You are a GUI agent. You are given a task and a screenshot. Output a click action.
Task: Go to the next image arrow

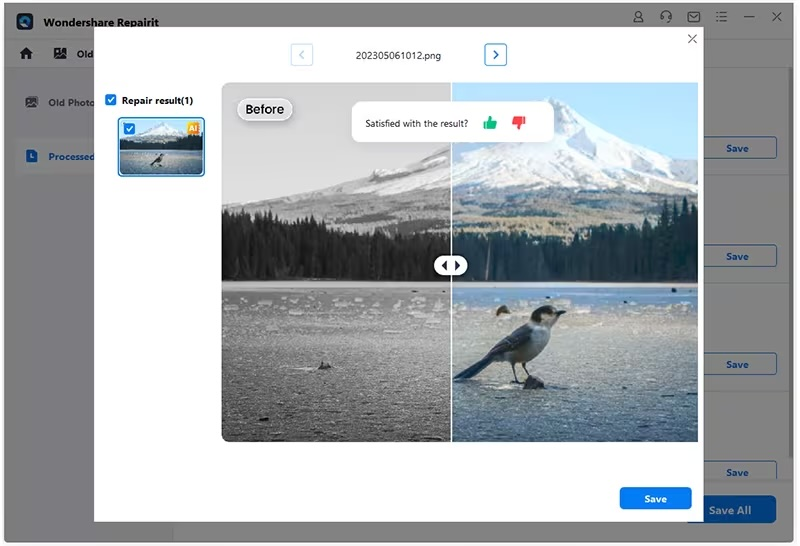coord(495,55)
